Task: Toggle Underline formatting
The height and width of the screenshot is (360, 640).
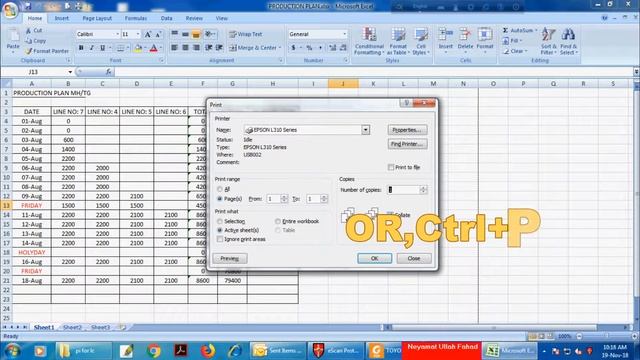Action: pyautogui.click(x=102, y=48)
